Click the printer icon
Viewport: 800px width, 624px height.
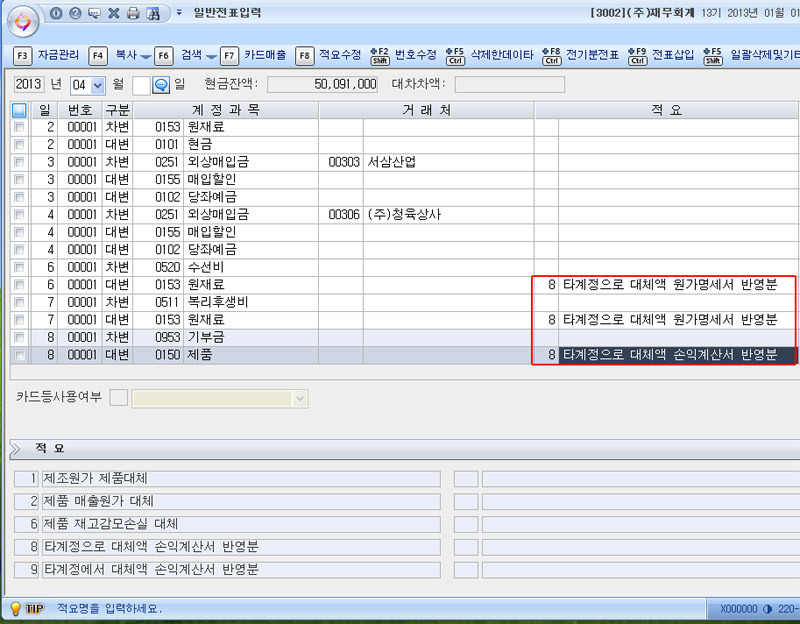(133, 13)
